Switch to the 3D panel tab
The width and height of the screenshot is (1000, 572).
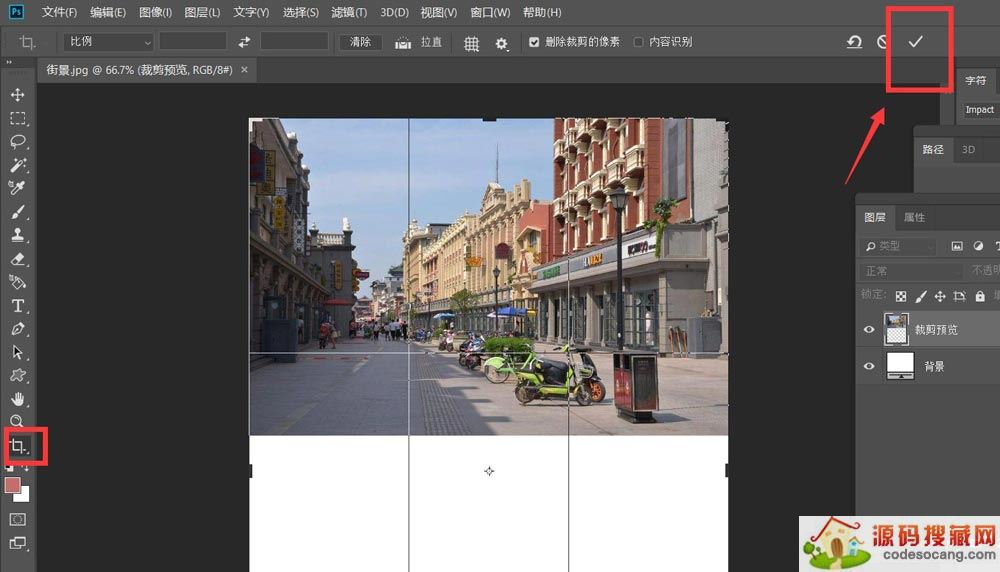[969, 149]
